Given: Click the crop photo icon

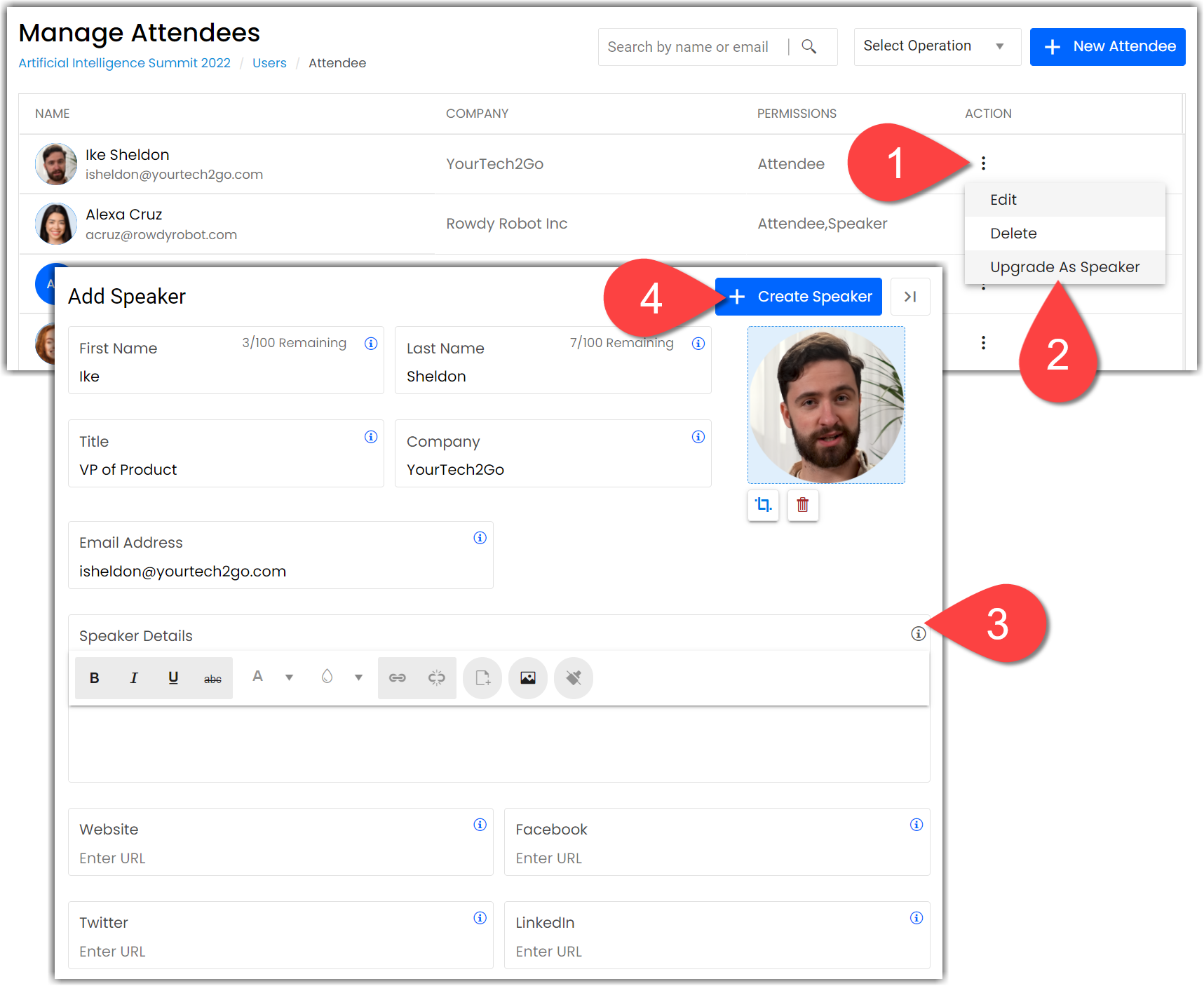Looking at the screenshot, I should tap(763, 505).
